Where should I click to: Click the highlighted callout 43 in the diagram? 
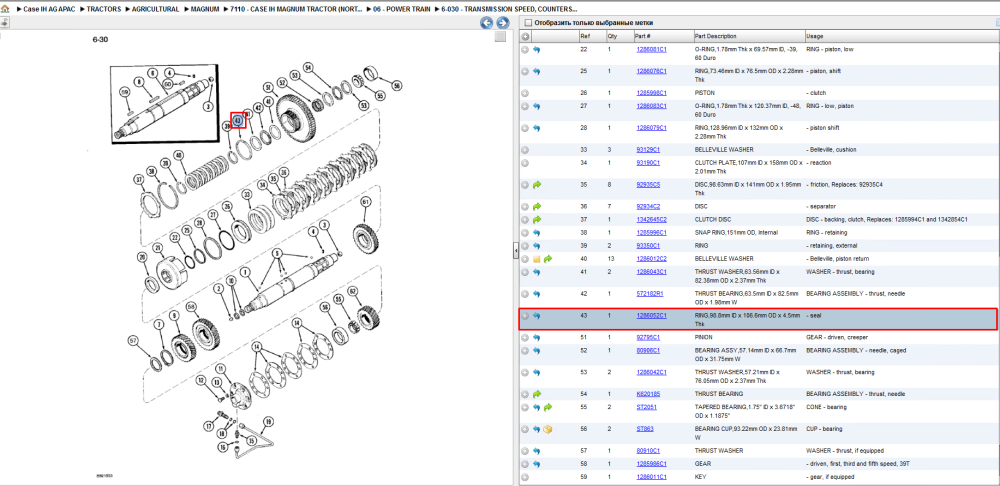[x=238, y=120]
